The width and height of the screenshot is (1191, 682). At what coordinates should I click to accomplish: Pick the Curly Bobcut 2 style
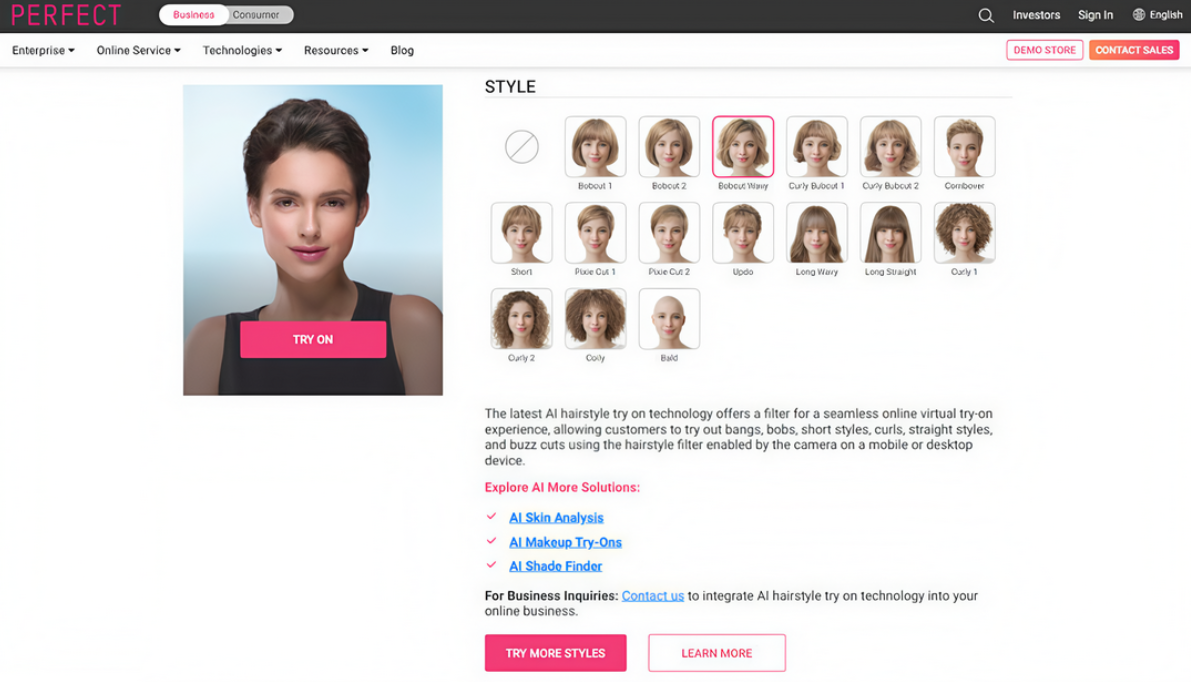point(890,147)
